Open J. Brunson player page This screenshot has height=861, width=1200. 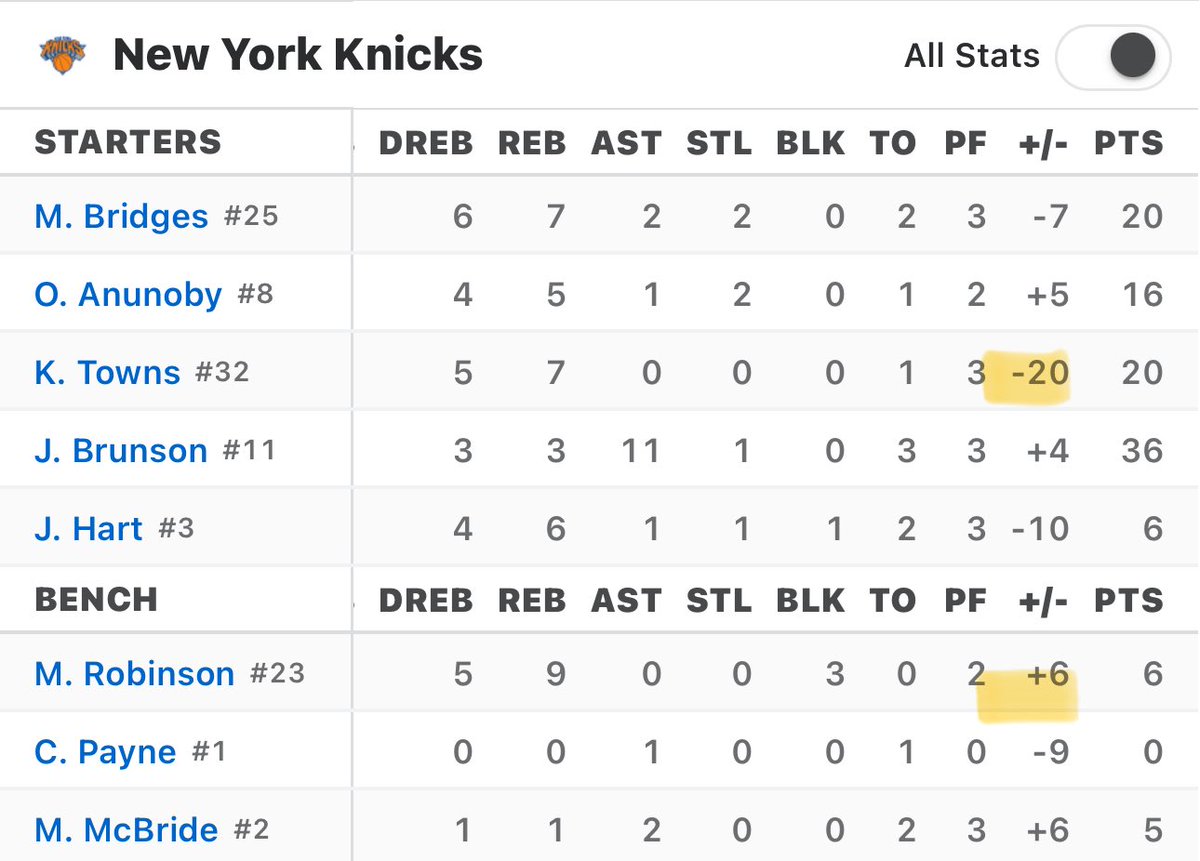pos(121,450)
